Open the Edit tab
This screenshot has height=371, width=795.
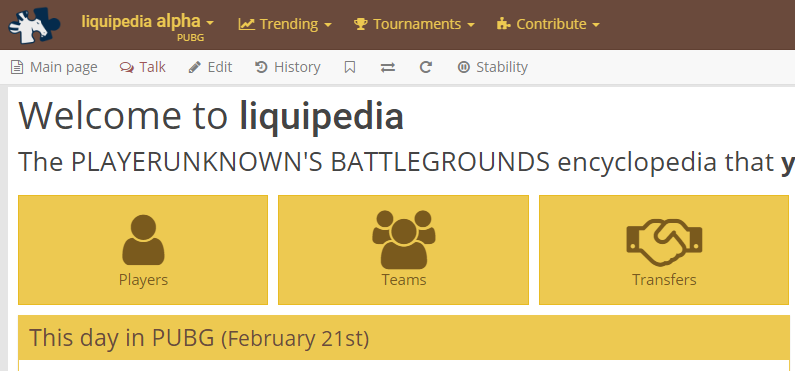point(210,67)
